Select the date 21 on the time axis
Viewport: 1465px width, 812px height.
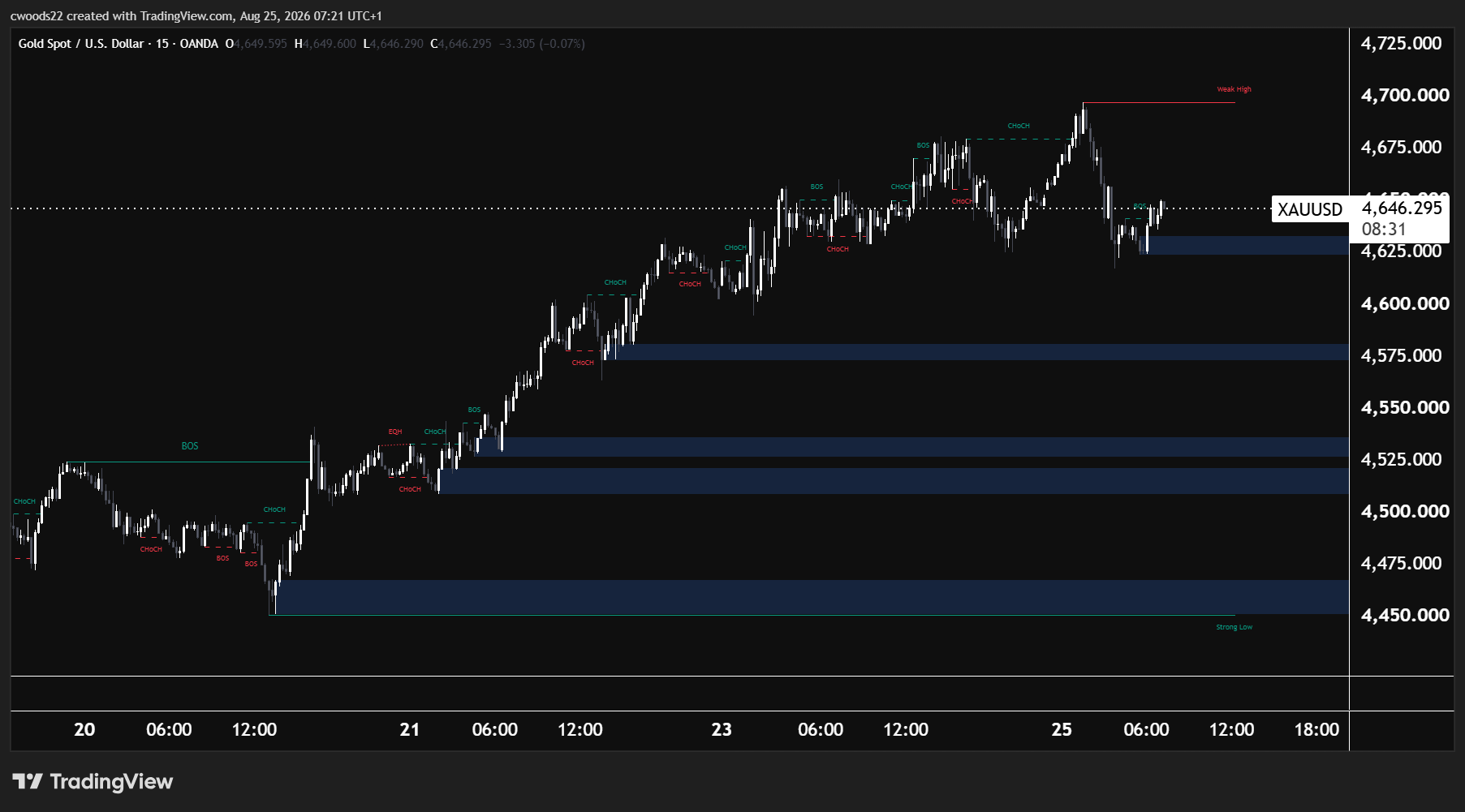click(x=410, y=729)
